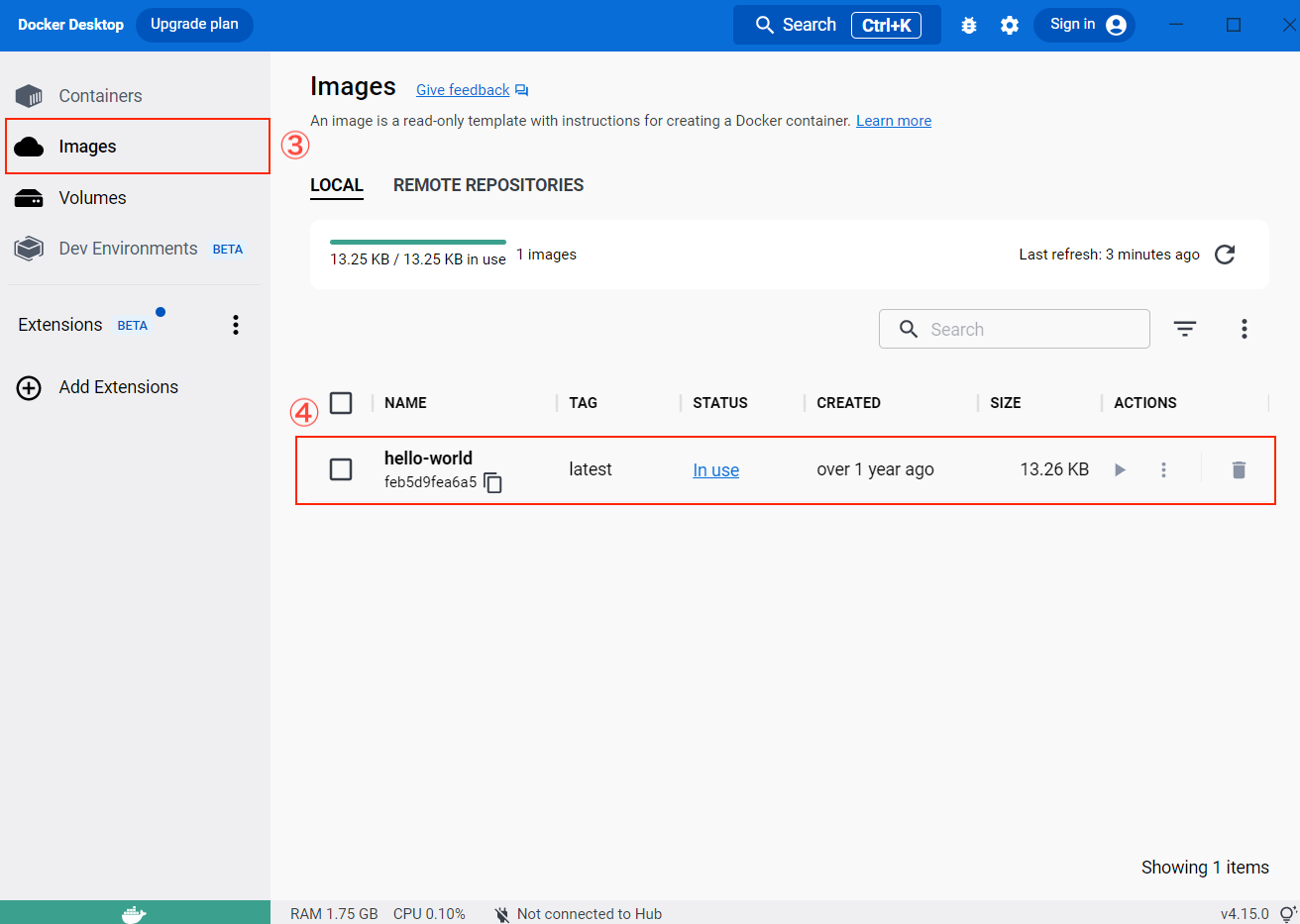Click the bug troubleshoot icon in header
Viewport: 1300px width, 924px height.
[x=969, y=26]
